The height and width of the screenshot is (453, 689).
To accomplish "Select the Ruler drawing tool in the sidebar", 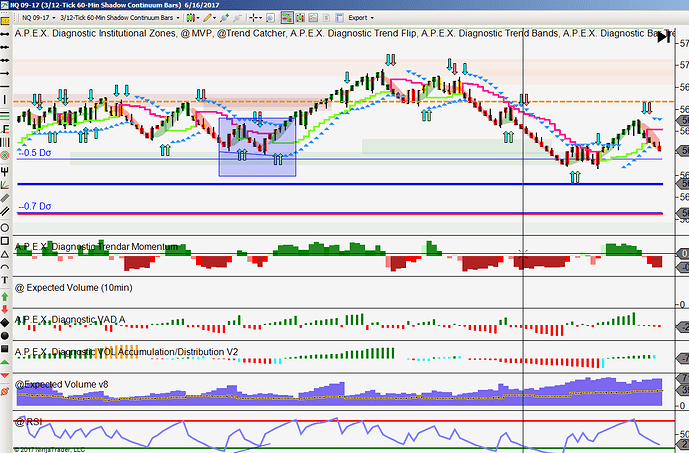I will pyautogui.click(x=5, y=21).
